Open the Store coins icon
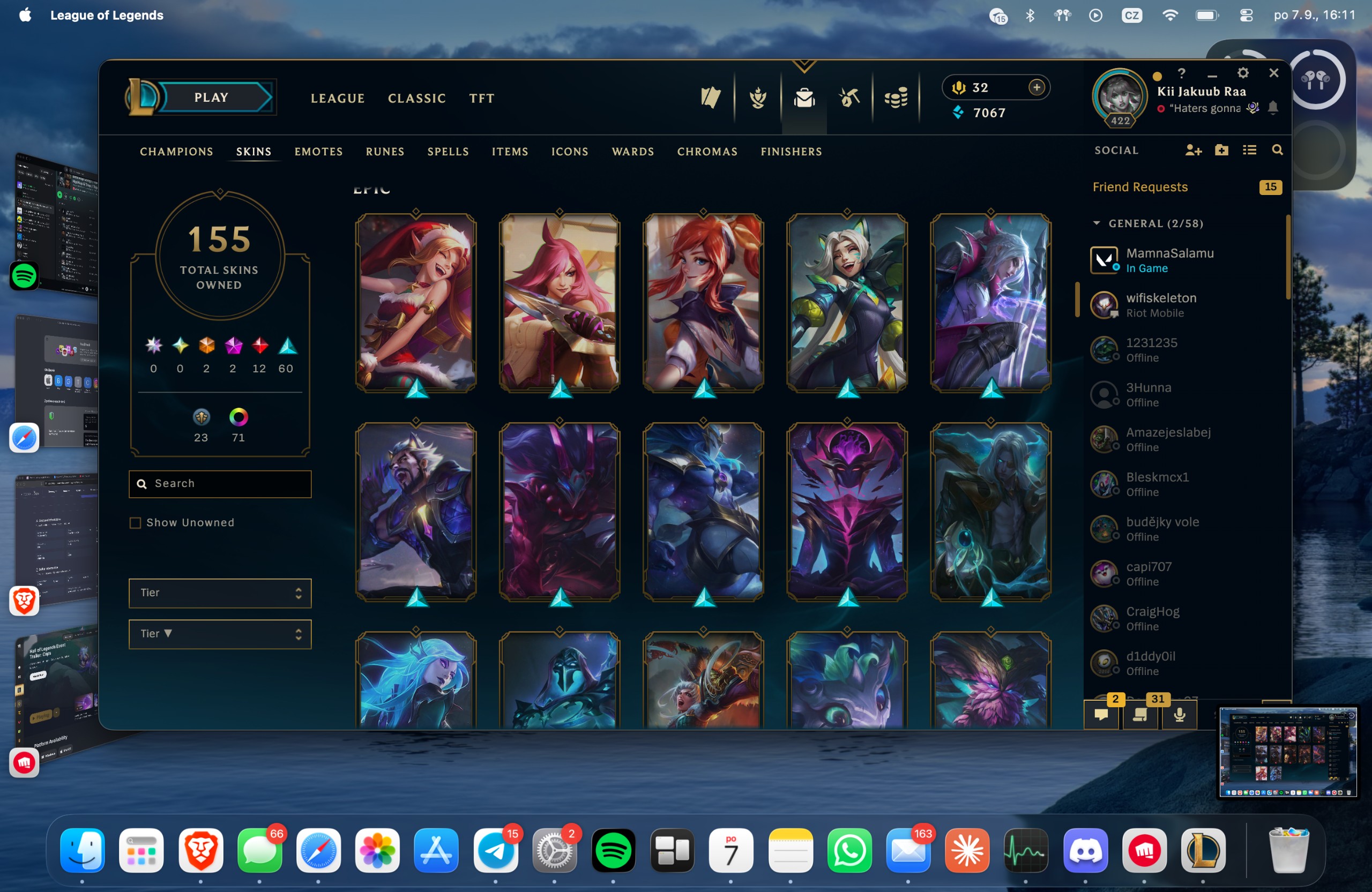This screenshot has width=1372, height=892. pos(897,98)
